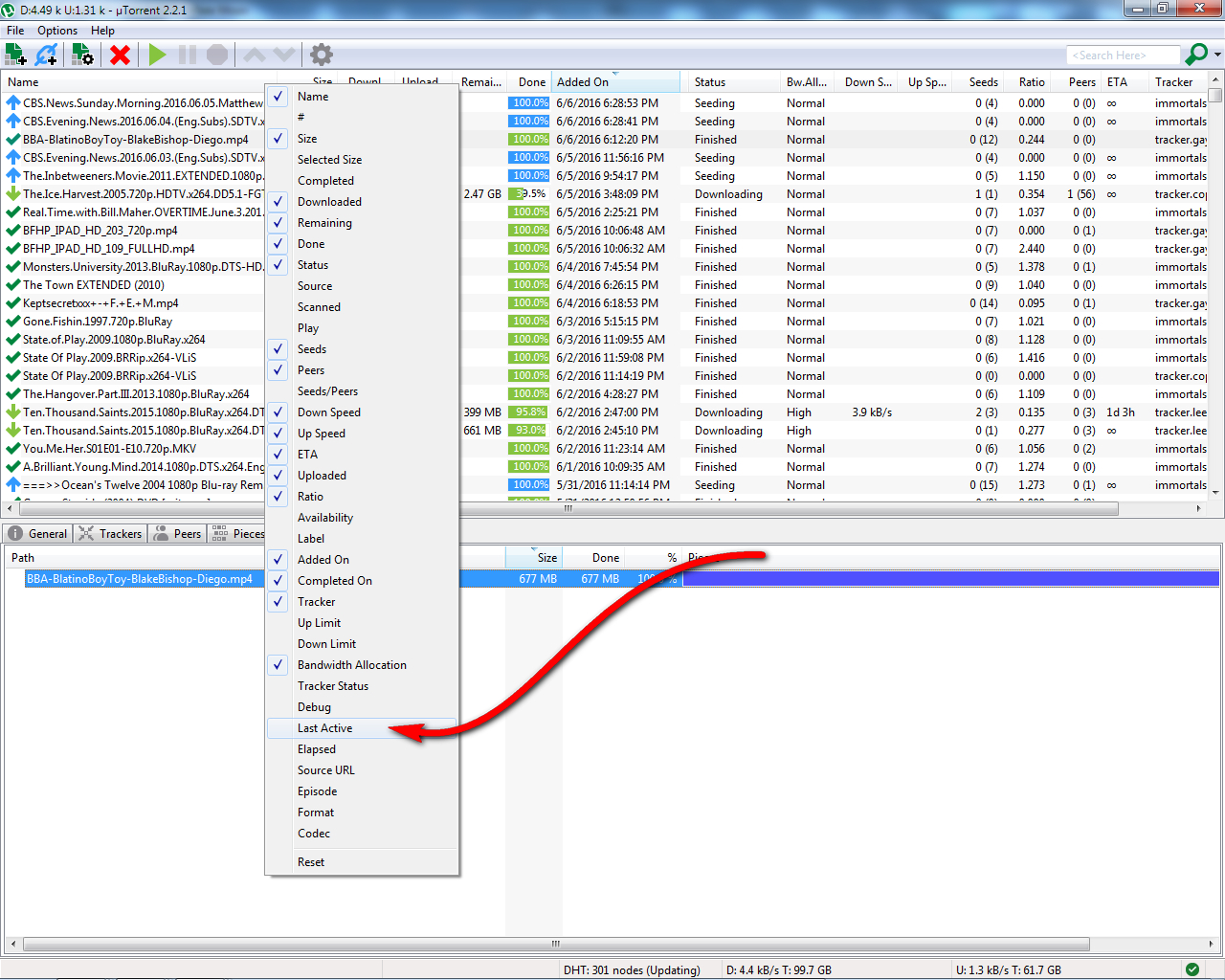Click the blue file progress bar

click(x=949, y=579)
